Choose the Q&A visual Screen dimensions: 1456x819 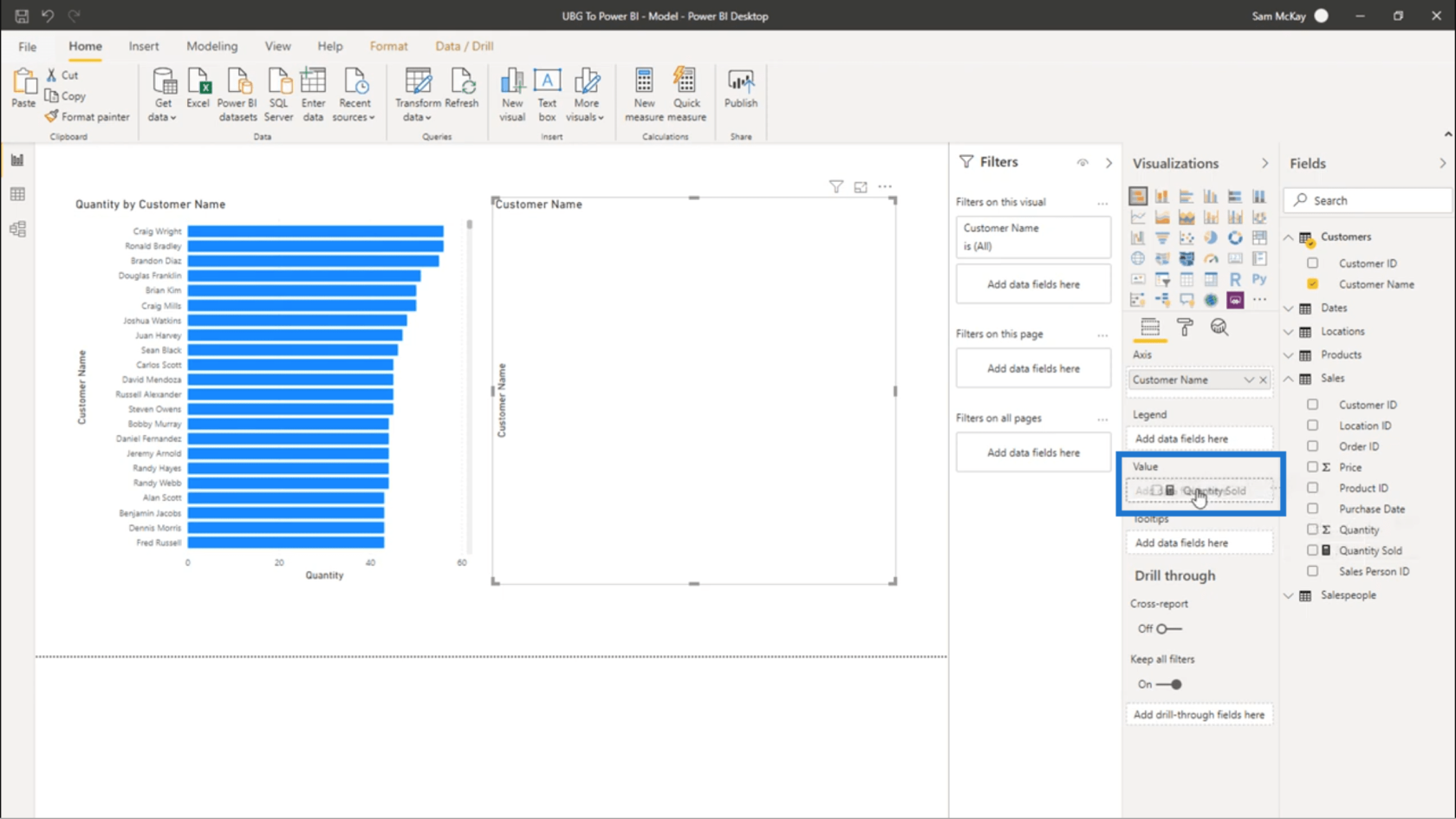pos(1186,300)
